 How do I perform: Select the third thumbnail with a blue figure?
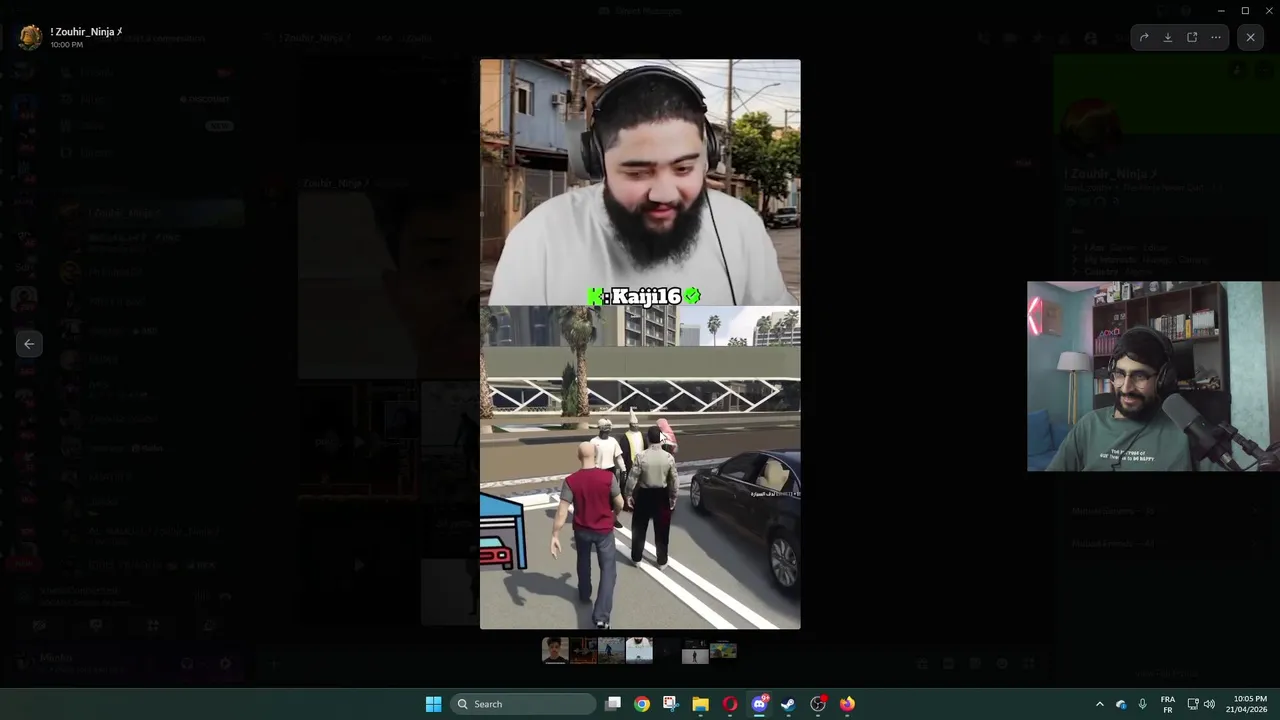point(611,651)
